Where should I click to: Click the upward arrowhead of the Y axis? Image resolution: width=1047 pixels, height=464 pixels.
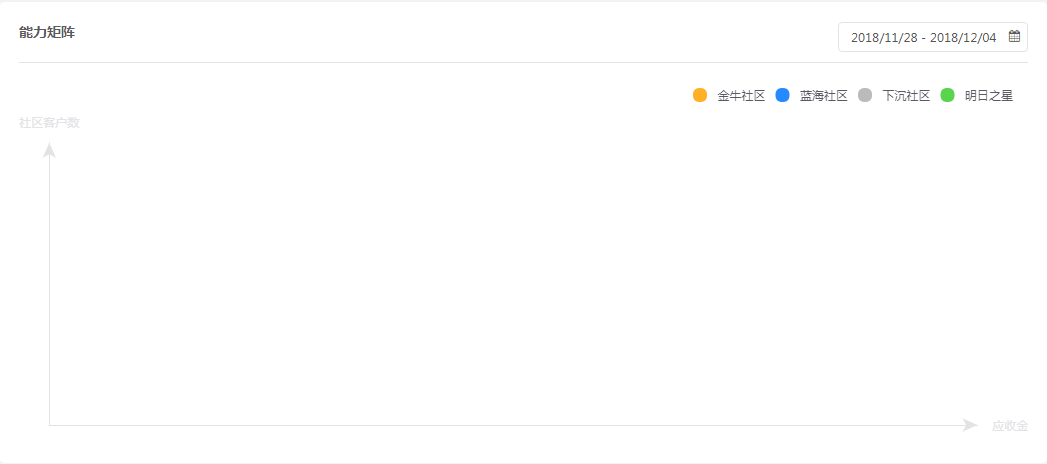(49, 150)
